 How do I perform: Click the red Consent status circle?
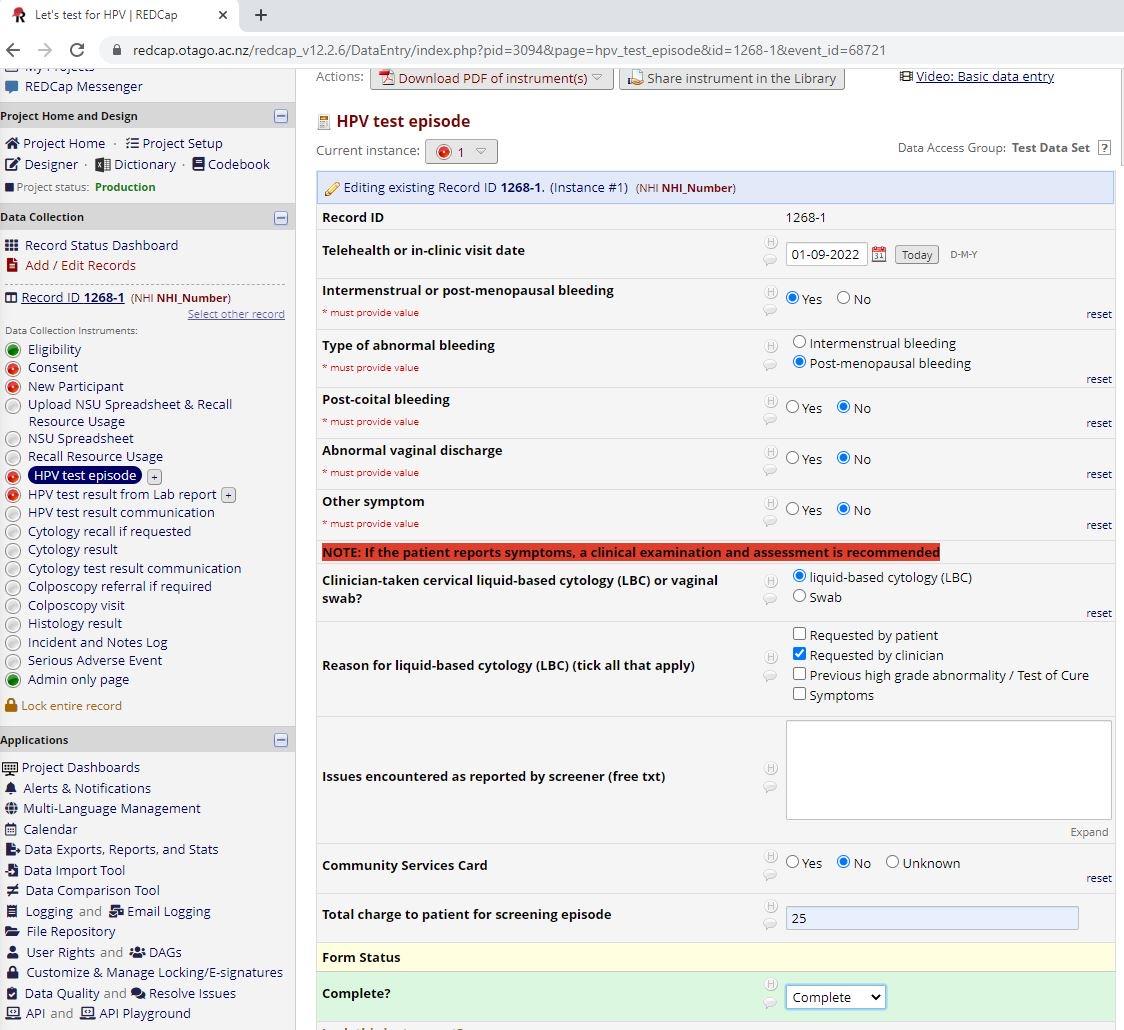click(x=13, y=368)
